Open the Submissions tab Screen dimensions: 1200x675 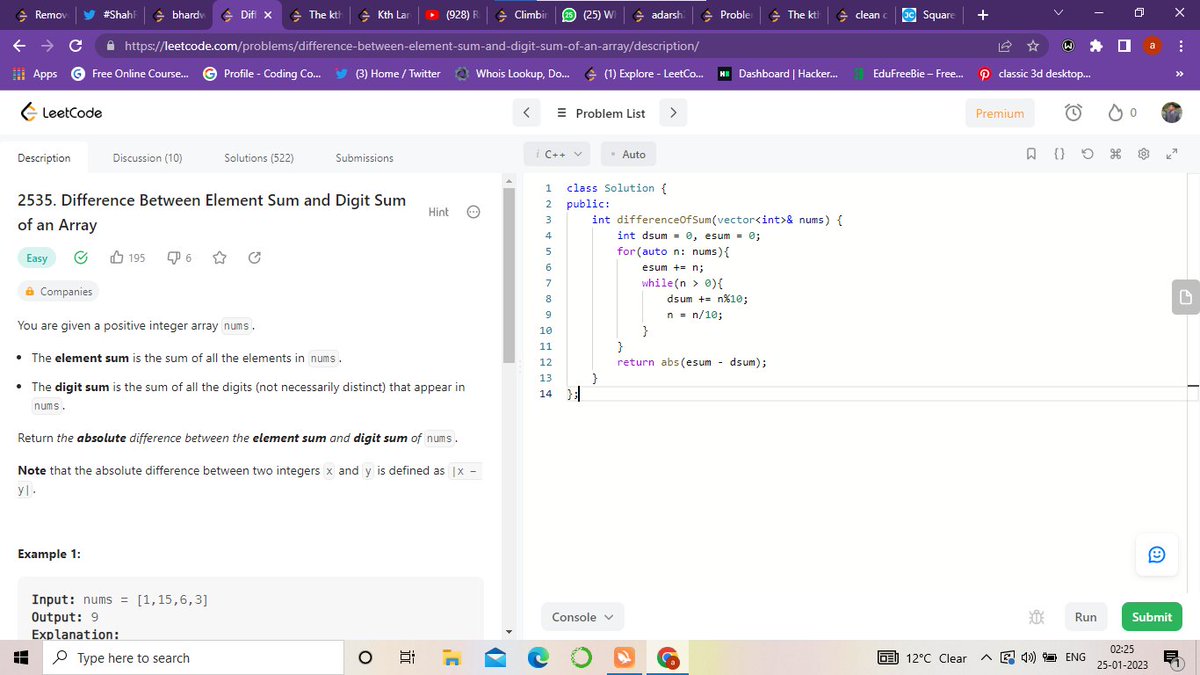tap(364, 158)
